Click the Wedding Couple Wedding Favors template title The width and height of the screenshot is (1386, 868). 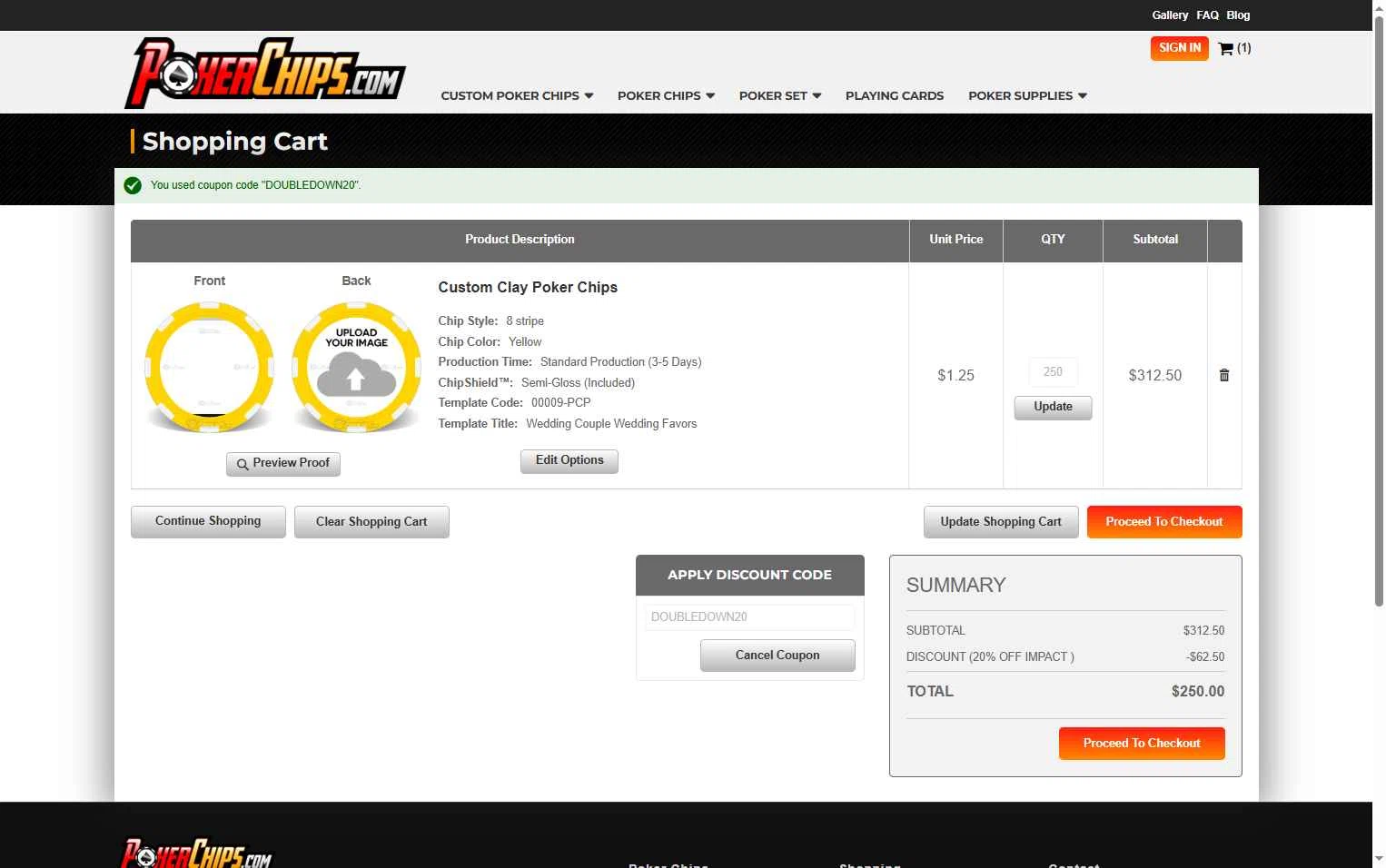(611, 424)
